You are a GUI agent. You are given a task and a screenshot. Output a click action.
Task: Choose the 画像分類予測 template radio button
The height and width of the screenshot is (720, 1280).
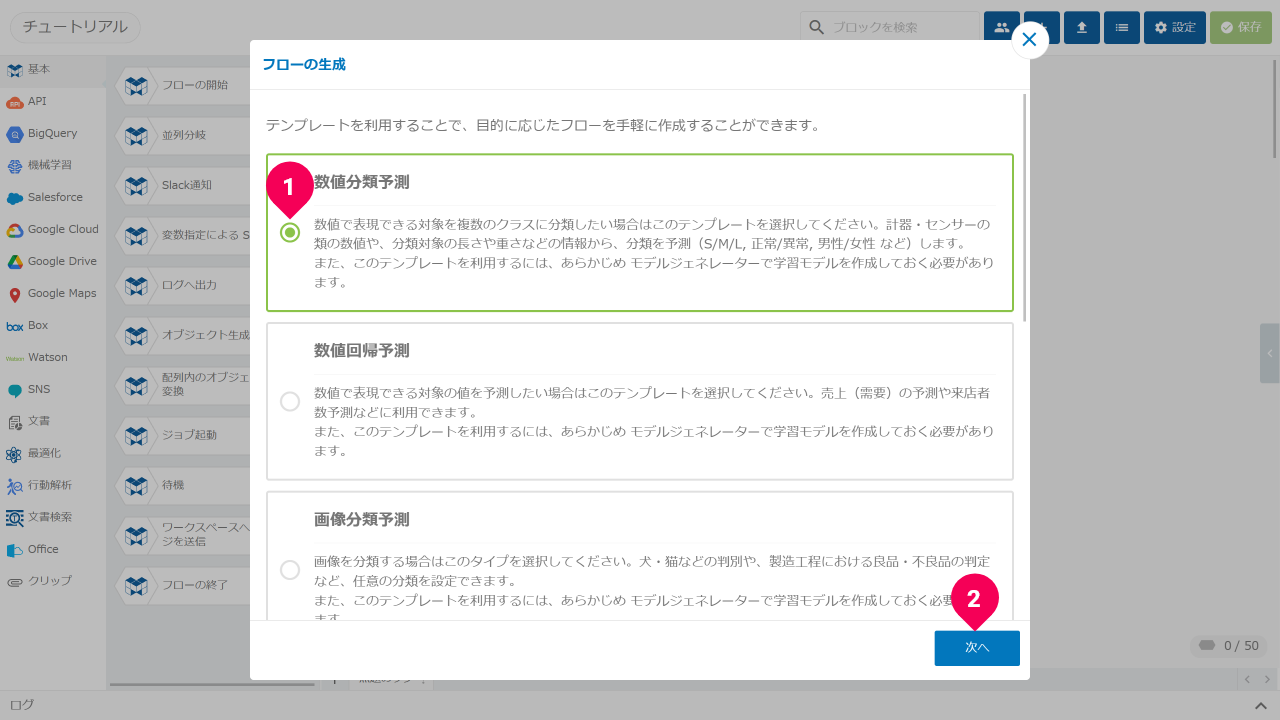coord(290,570)
